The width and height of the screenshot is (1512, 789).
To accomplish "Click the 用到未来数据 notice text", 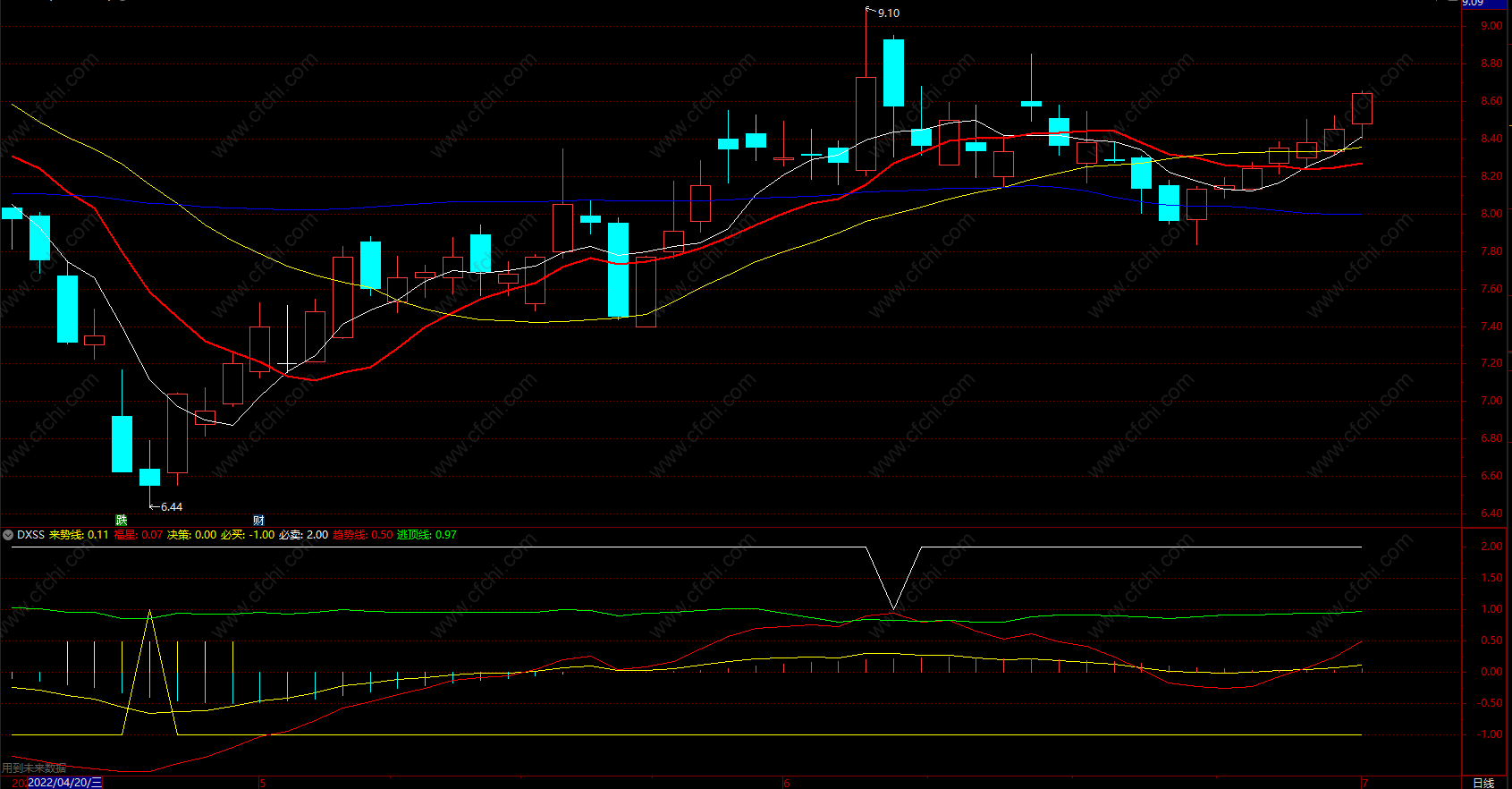I will coord(34,768).
